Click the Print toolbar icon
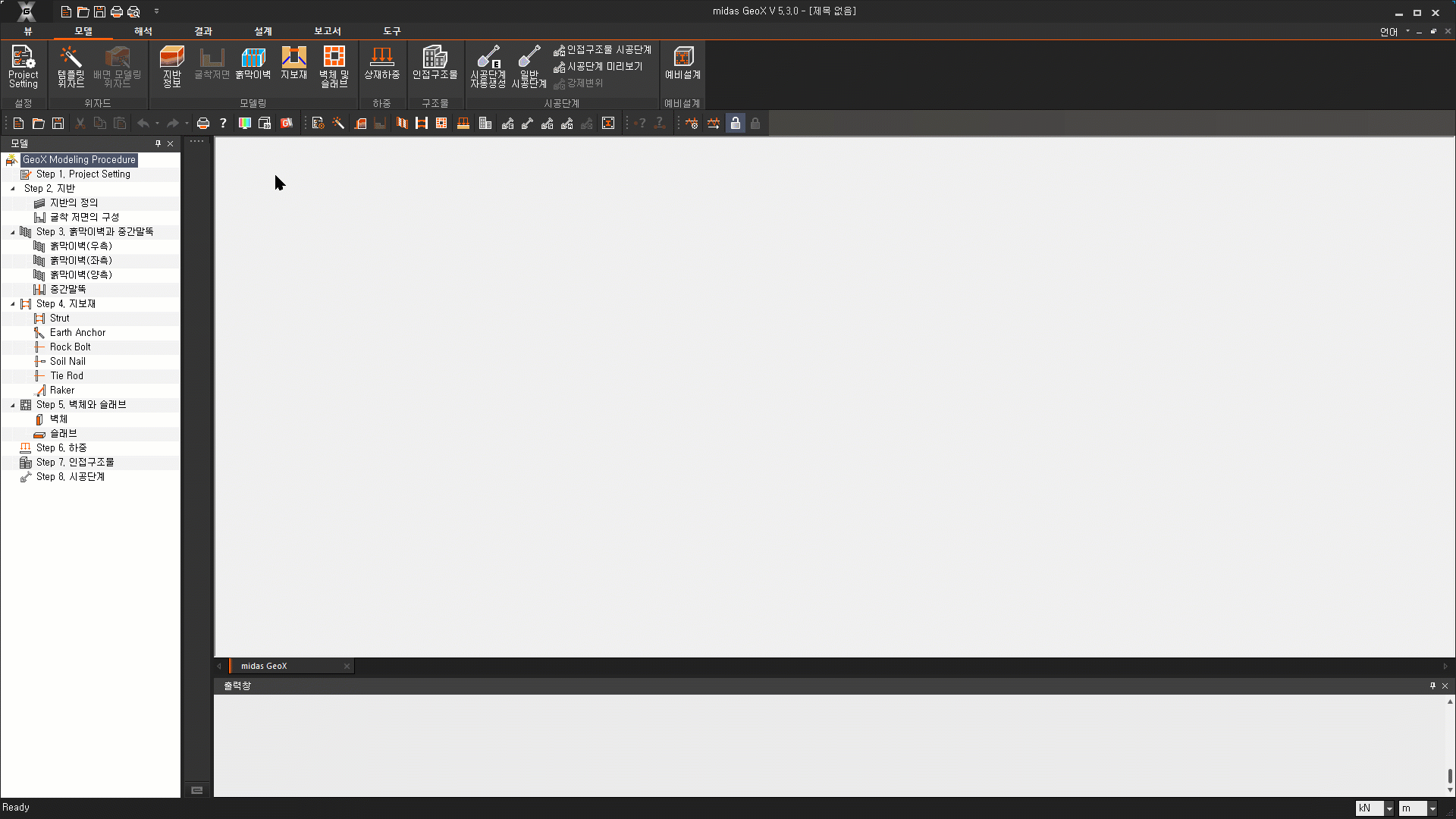The image size is (1456, 819). click(203, 124)
